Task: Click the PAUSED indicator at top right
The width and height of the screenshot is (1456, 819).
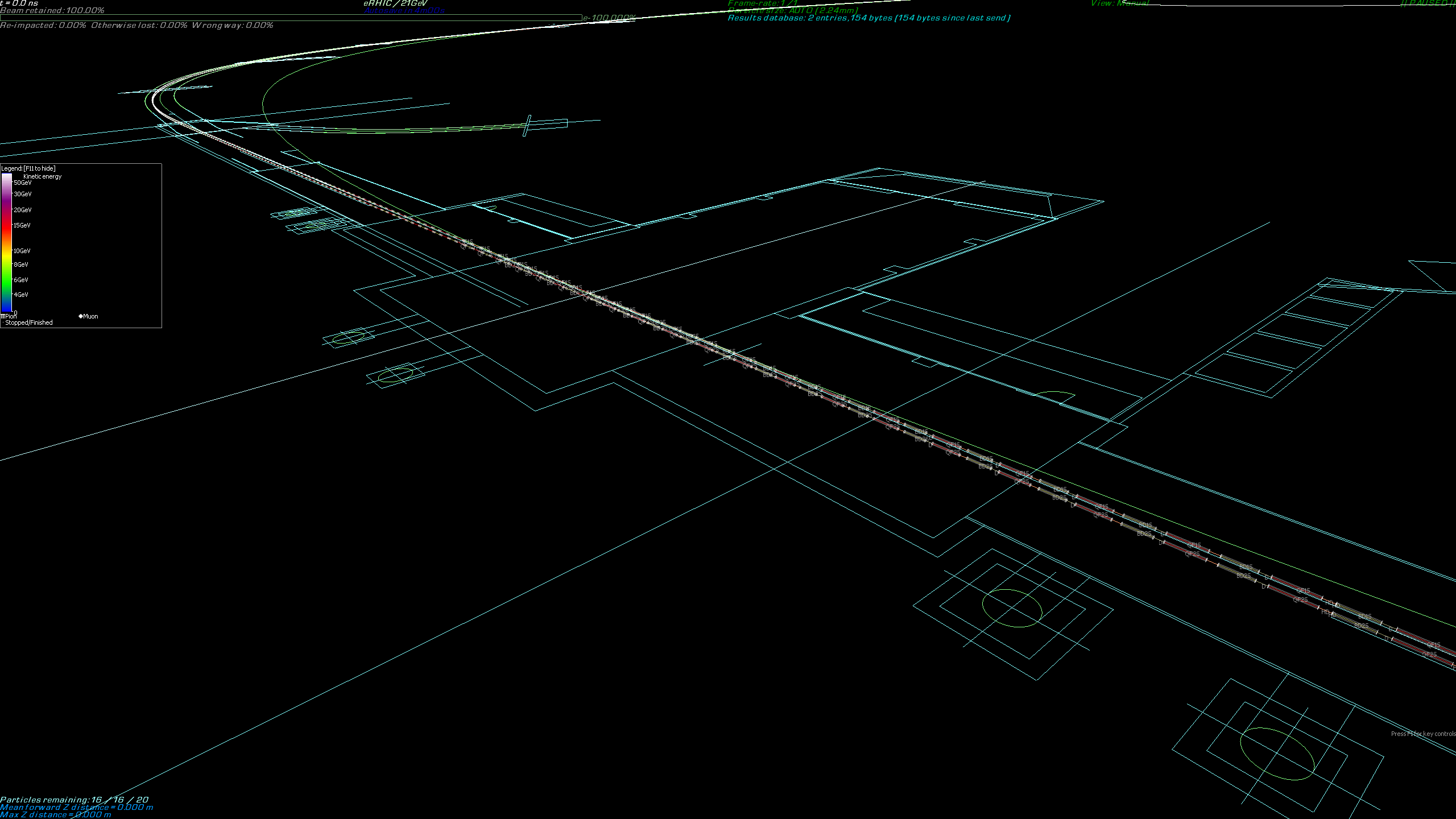Action: coord(1428,3)
